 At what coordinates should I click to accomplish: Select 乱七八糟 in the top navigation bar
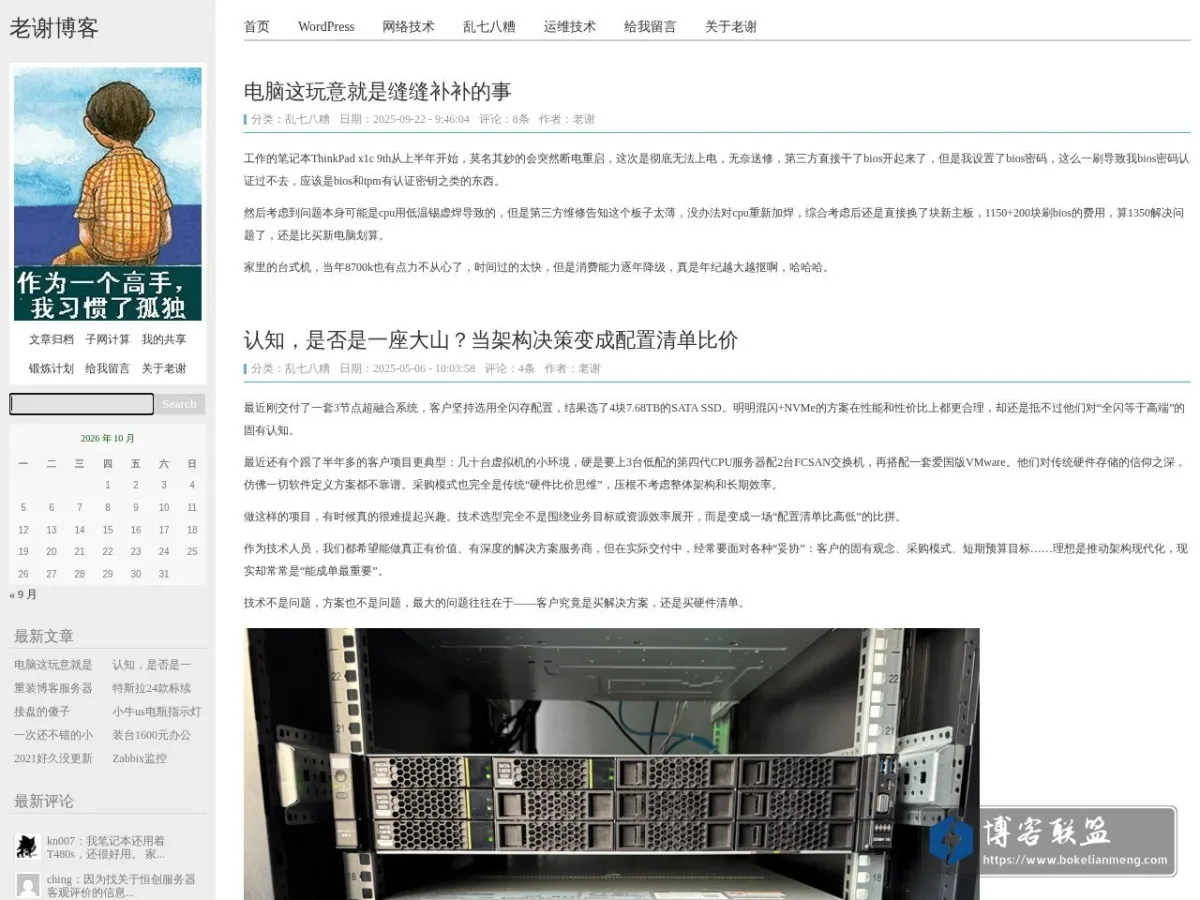(x=489, y=27)
